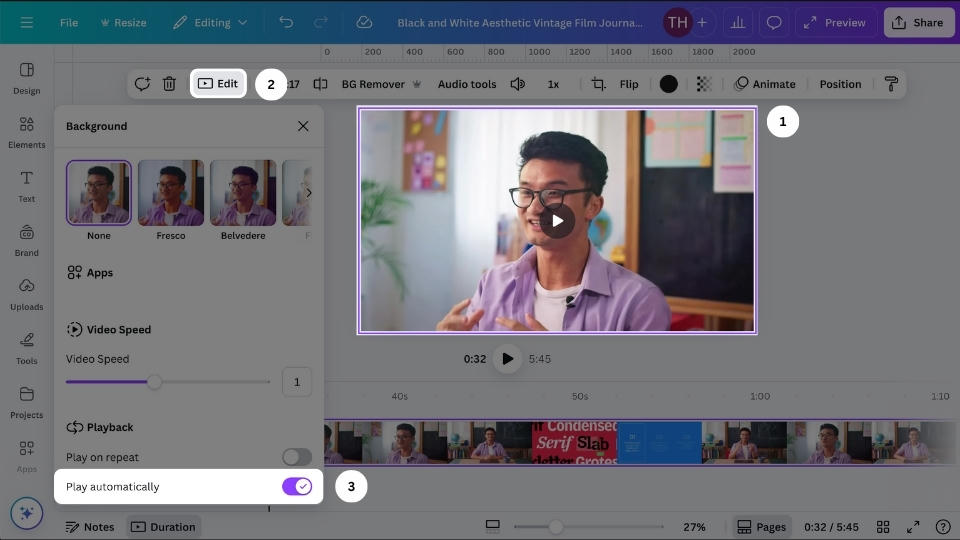Open the analytics bar chart icon
The image size is (960, 540).
pyautogui.click(x=738, y=22)
